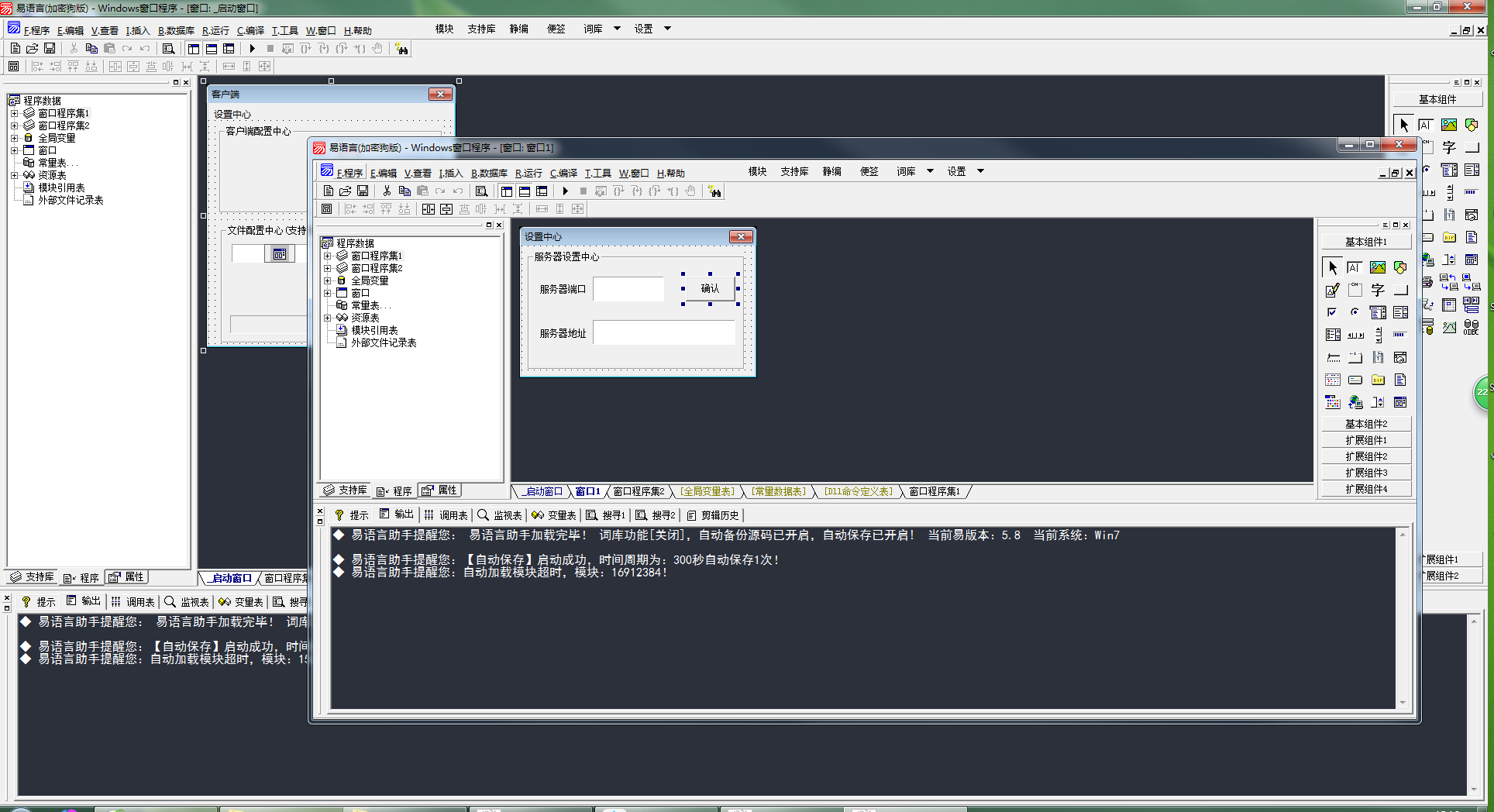Select the picture box component in the 基本组件1 palette
The height and width of the screenshot is (812, 1494).
tap(1378, 268)
